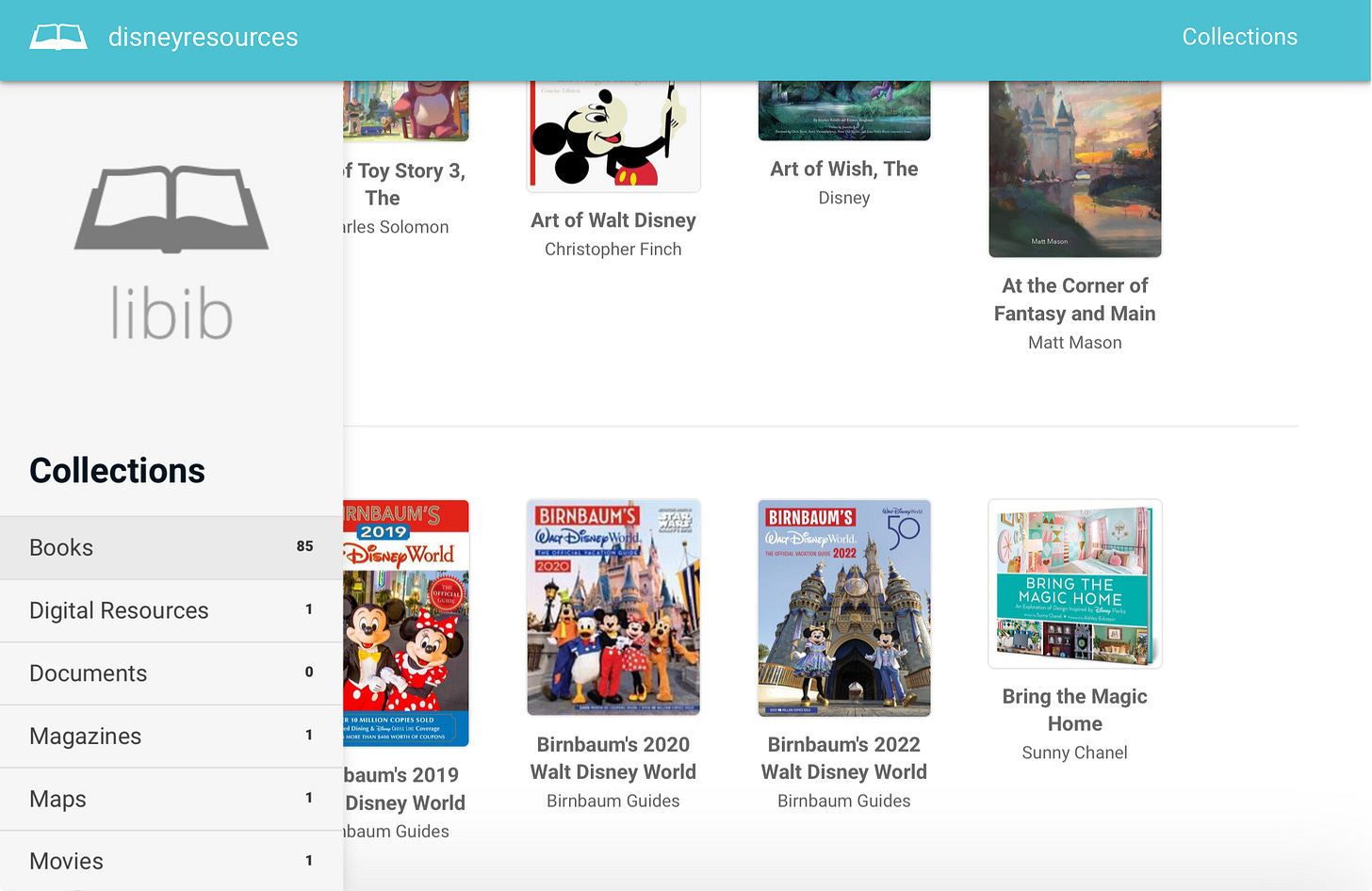Open the disneyresources site title

click(x=203, y=37)
